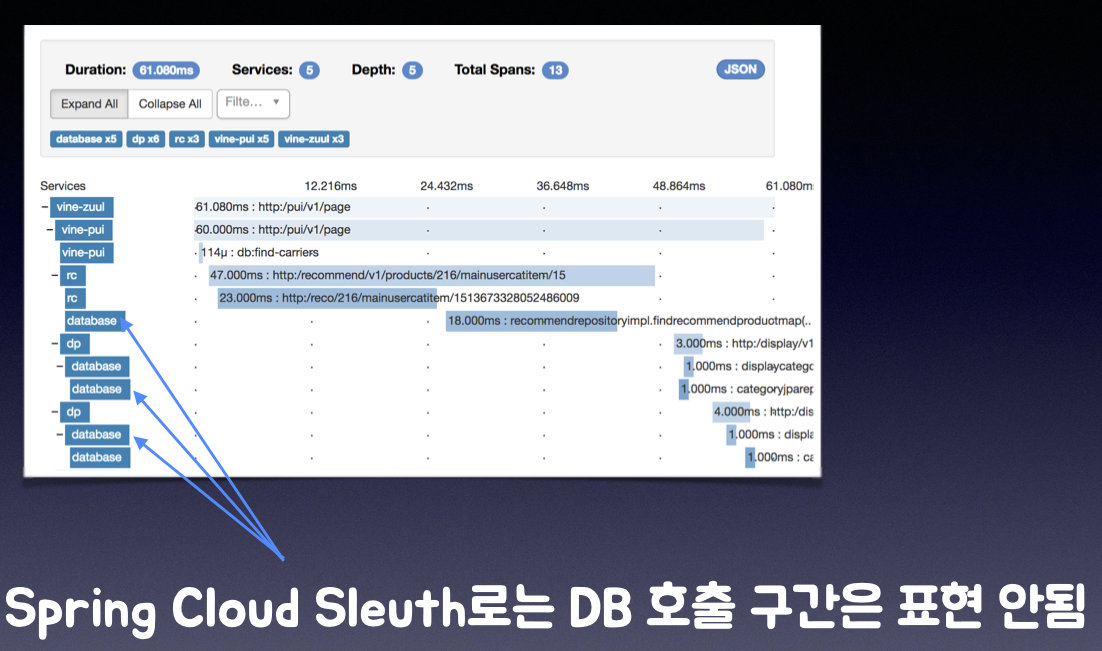This screenshot has height=651, width=1102.
Task: Select the database x5 service tag
Action: pos(86,139)
